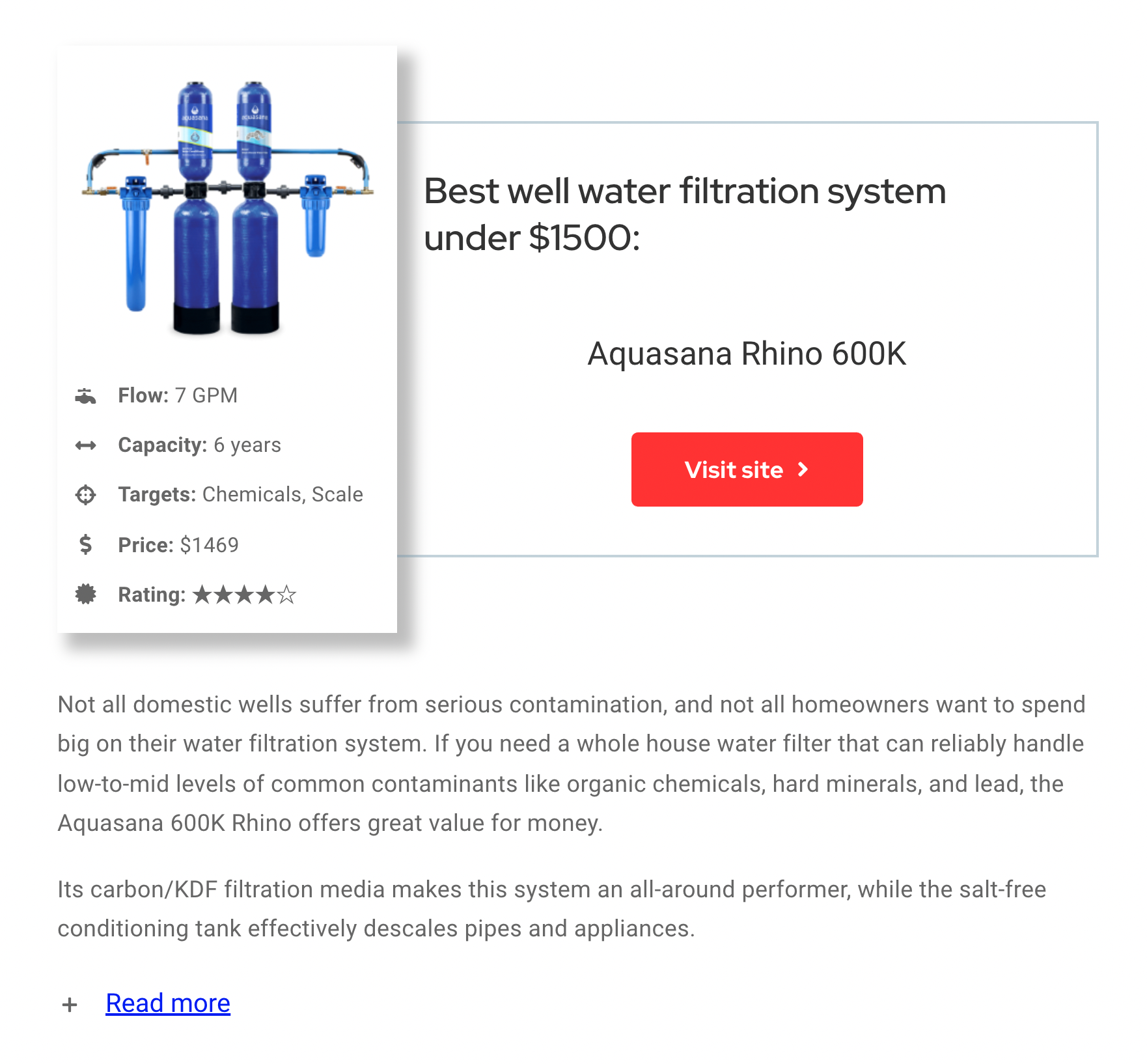This screenshot has height=1064, width=1147.
Task: Click the plus icon before Read more
Action: coord(70,1005)
